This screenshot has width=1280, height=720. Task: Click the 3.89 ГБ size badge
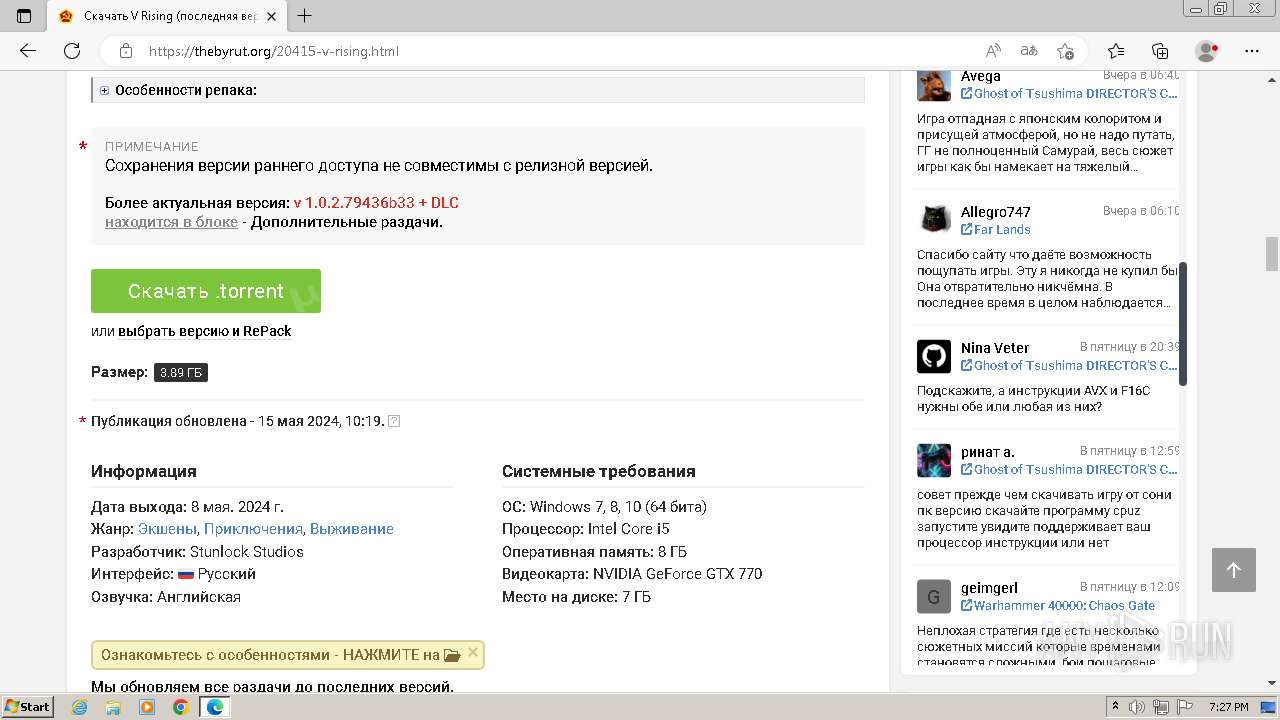click(181, 373)
